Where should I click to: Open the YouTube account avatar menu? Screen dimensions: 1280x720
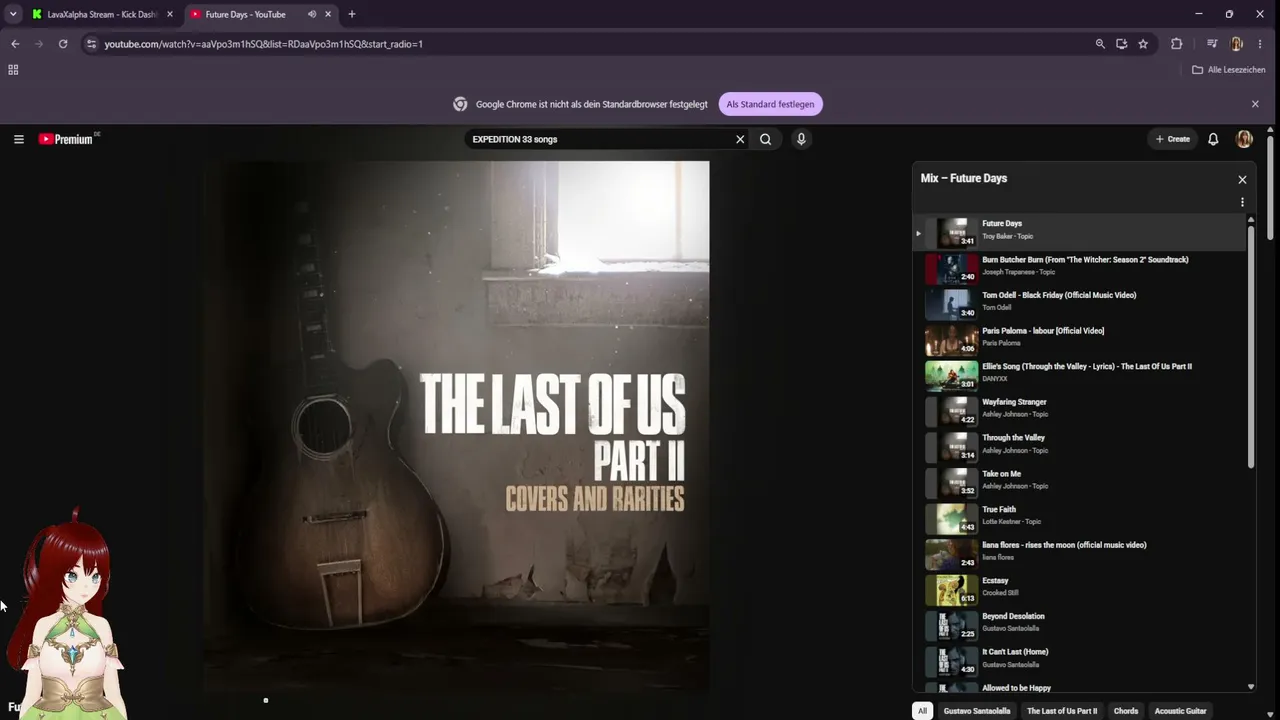1244,139
